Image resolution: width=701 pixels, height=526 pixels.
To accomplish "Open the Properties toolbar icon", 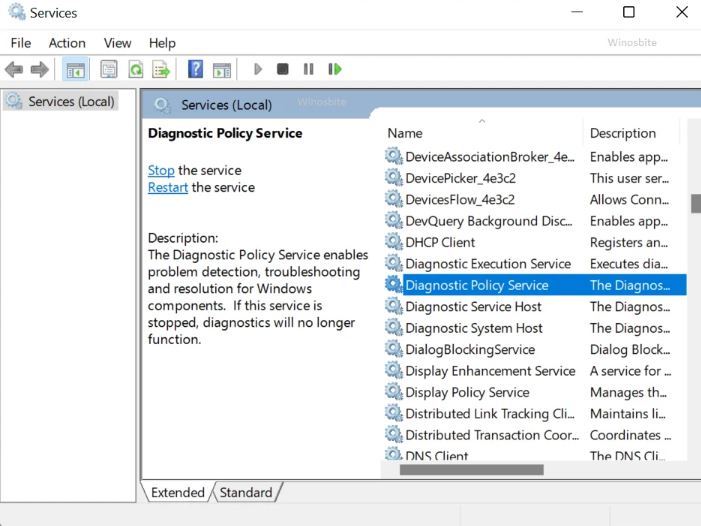I will (109, 70).
